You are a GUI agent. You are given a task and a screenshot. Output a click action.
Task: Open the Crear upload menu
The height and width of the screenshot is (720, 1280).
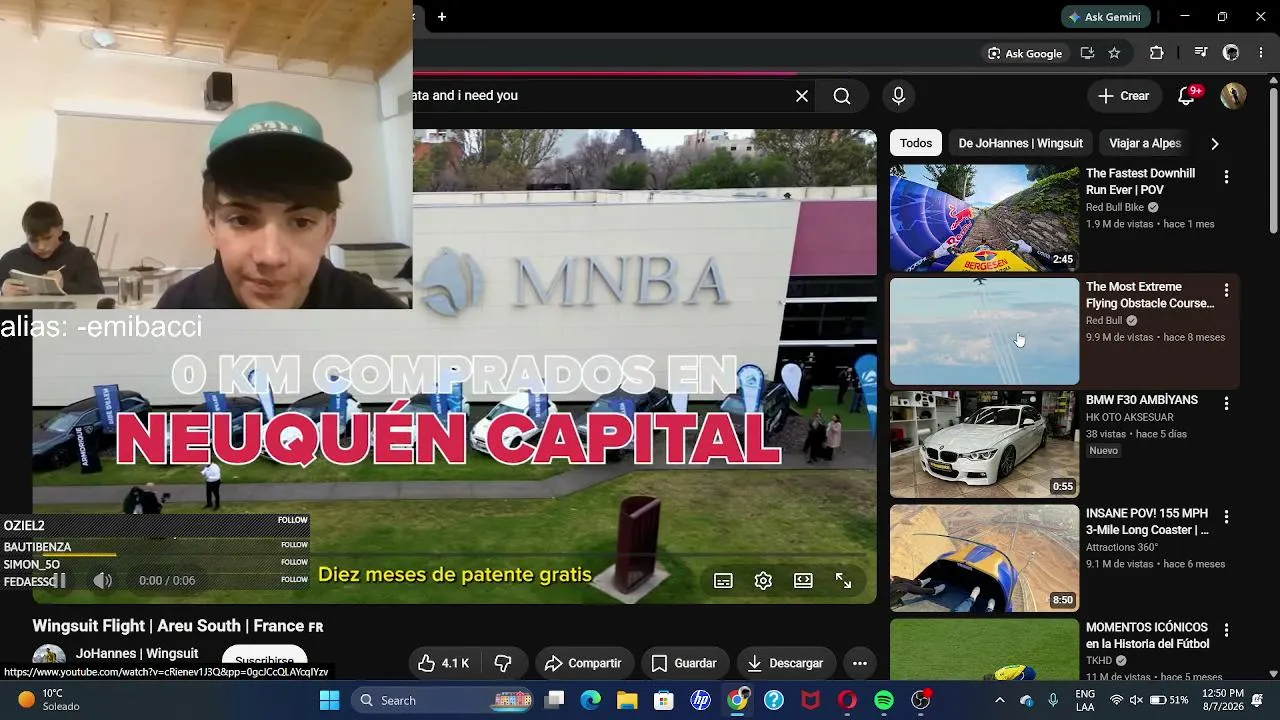pyautogui.click(x=1124, y=96)
